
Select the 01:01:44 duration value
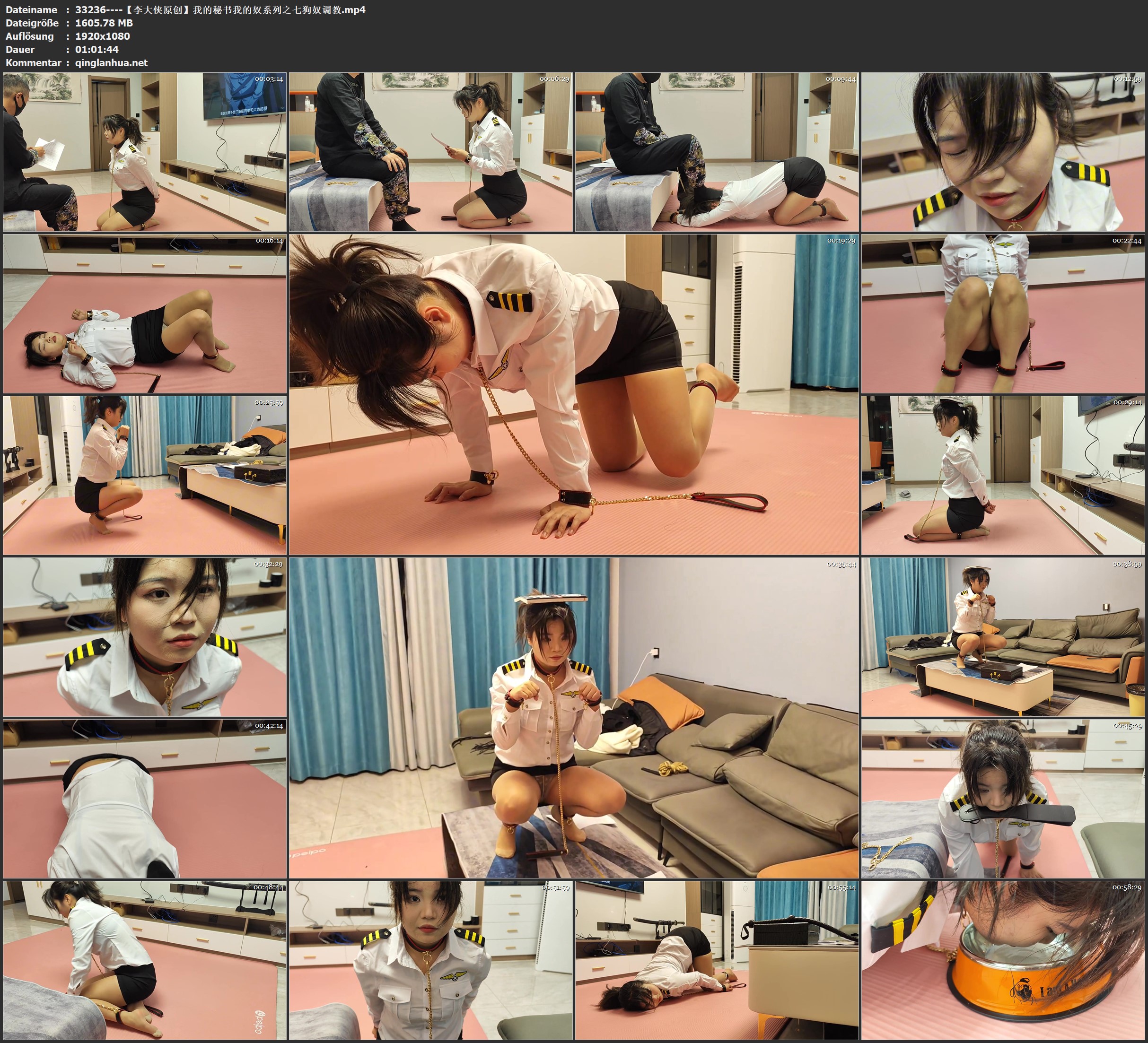click(97, 50)
